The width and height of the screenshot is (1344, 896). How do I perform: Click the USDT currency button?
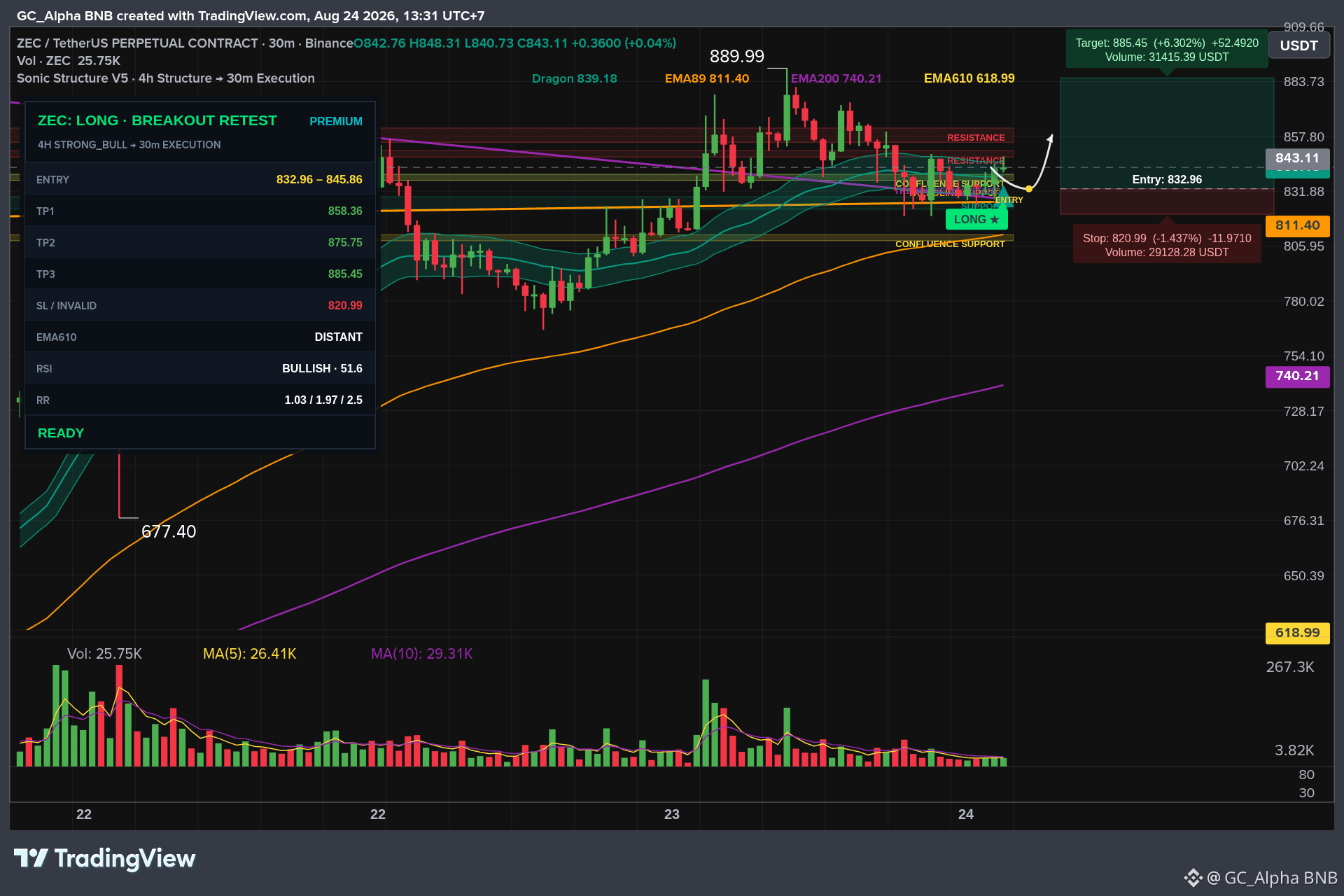pos(1298,46)
